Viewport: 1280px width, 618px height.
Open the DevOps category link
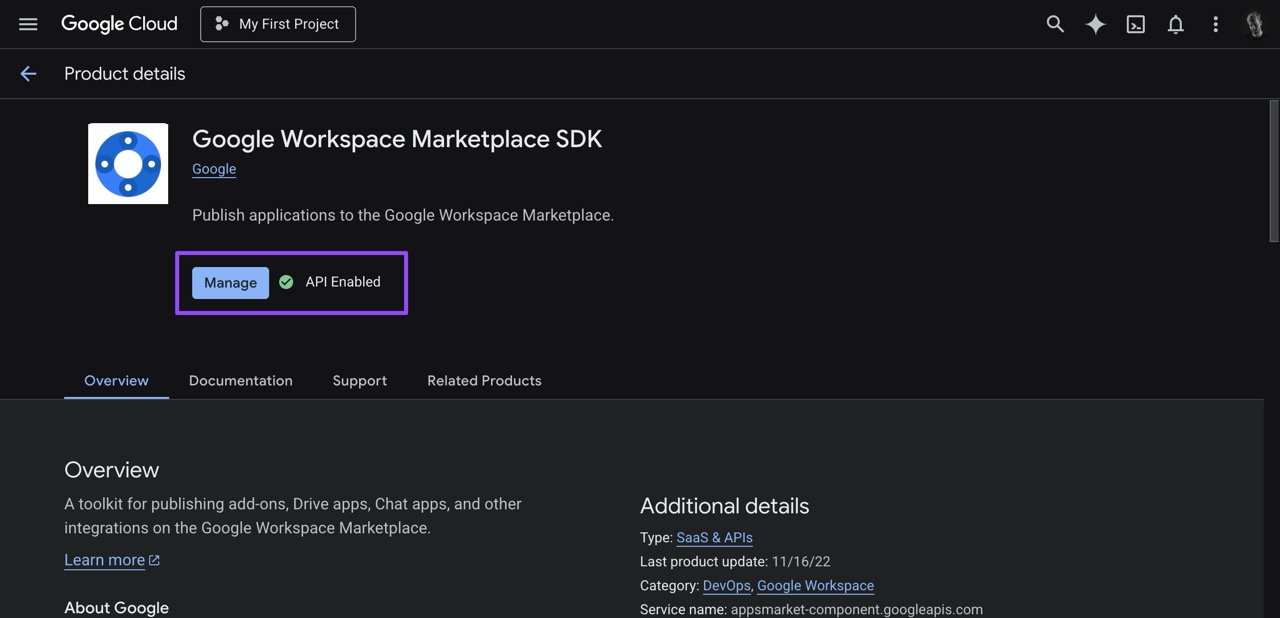pos(726,585)
